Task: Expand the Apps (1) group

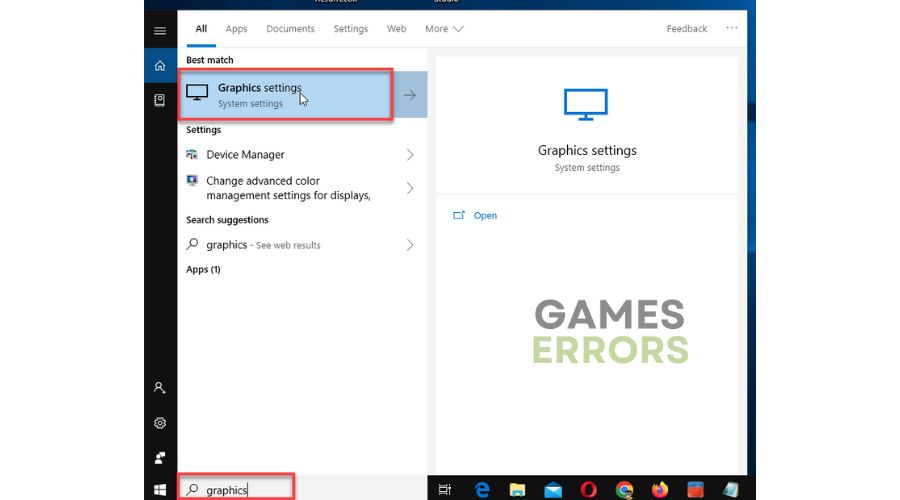Action: click(203, 269)
